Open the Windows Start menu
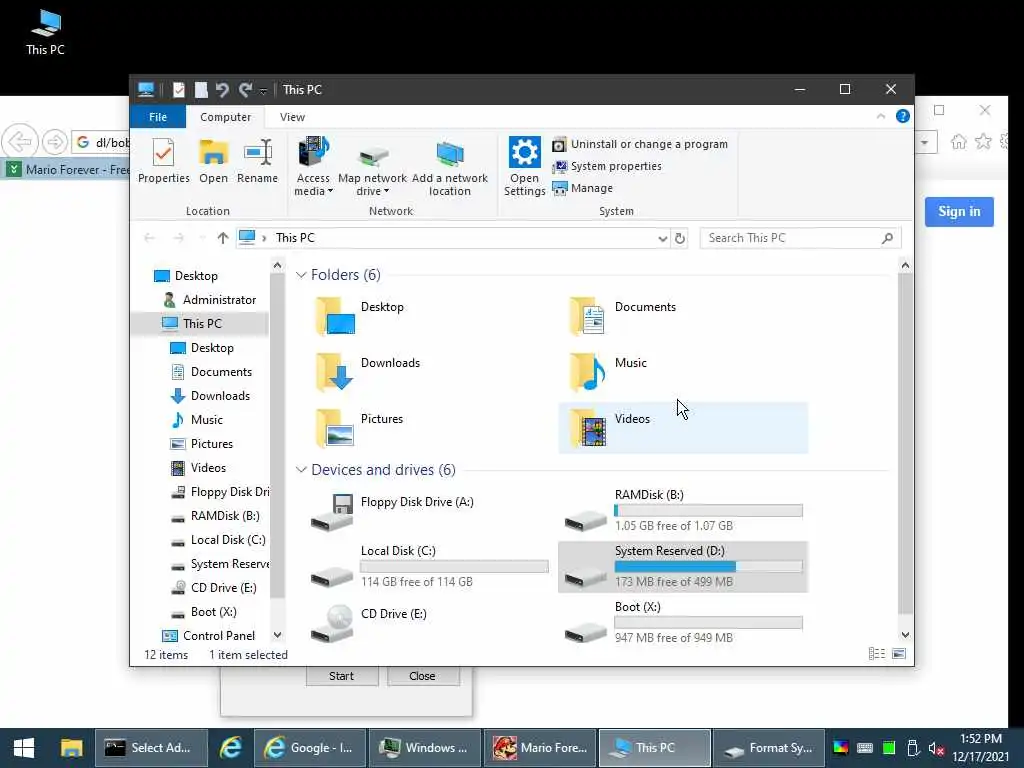Viewport: 1024px width, 768px height. 24,748
